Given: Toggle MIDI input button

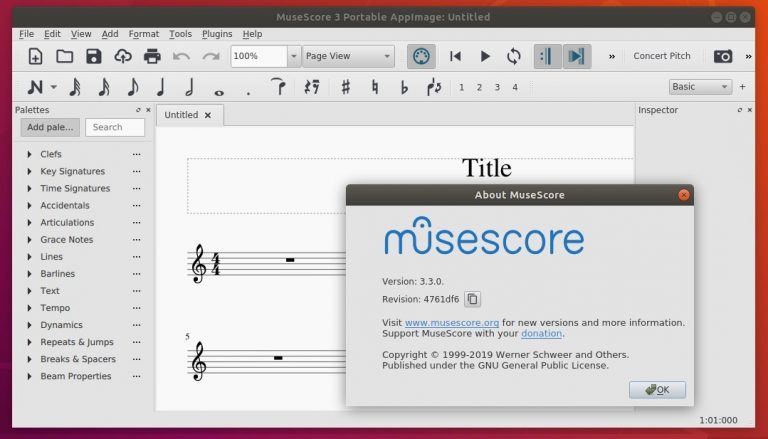Looking at the screenshot, I should [421, 56].
